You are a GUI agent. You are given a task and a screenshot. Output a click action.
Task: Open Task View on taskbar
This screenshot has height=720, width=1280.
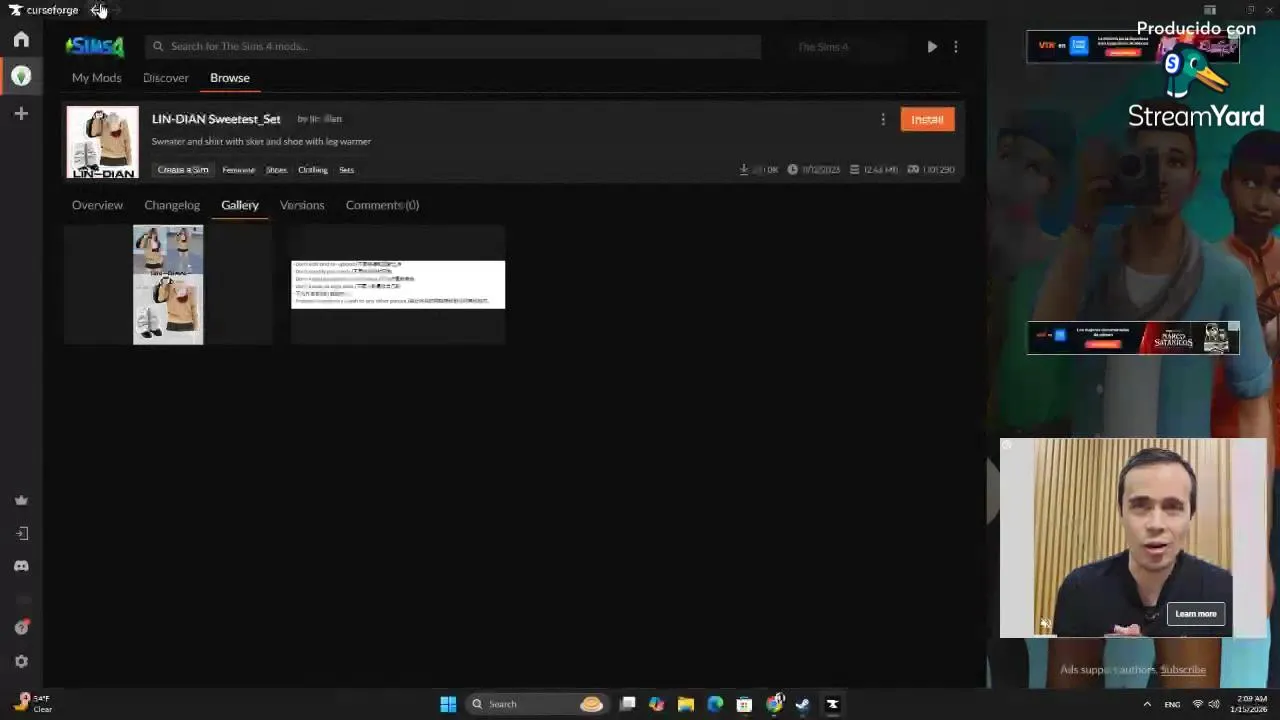click(628, 704)
